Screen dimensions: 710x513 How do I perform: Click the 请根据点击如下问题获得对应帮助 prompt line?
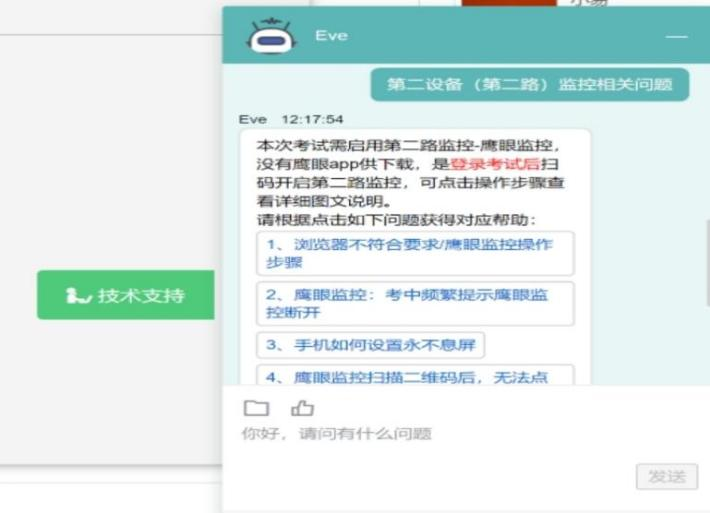coord(396,219)
